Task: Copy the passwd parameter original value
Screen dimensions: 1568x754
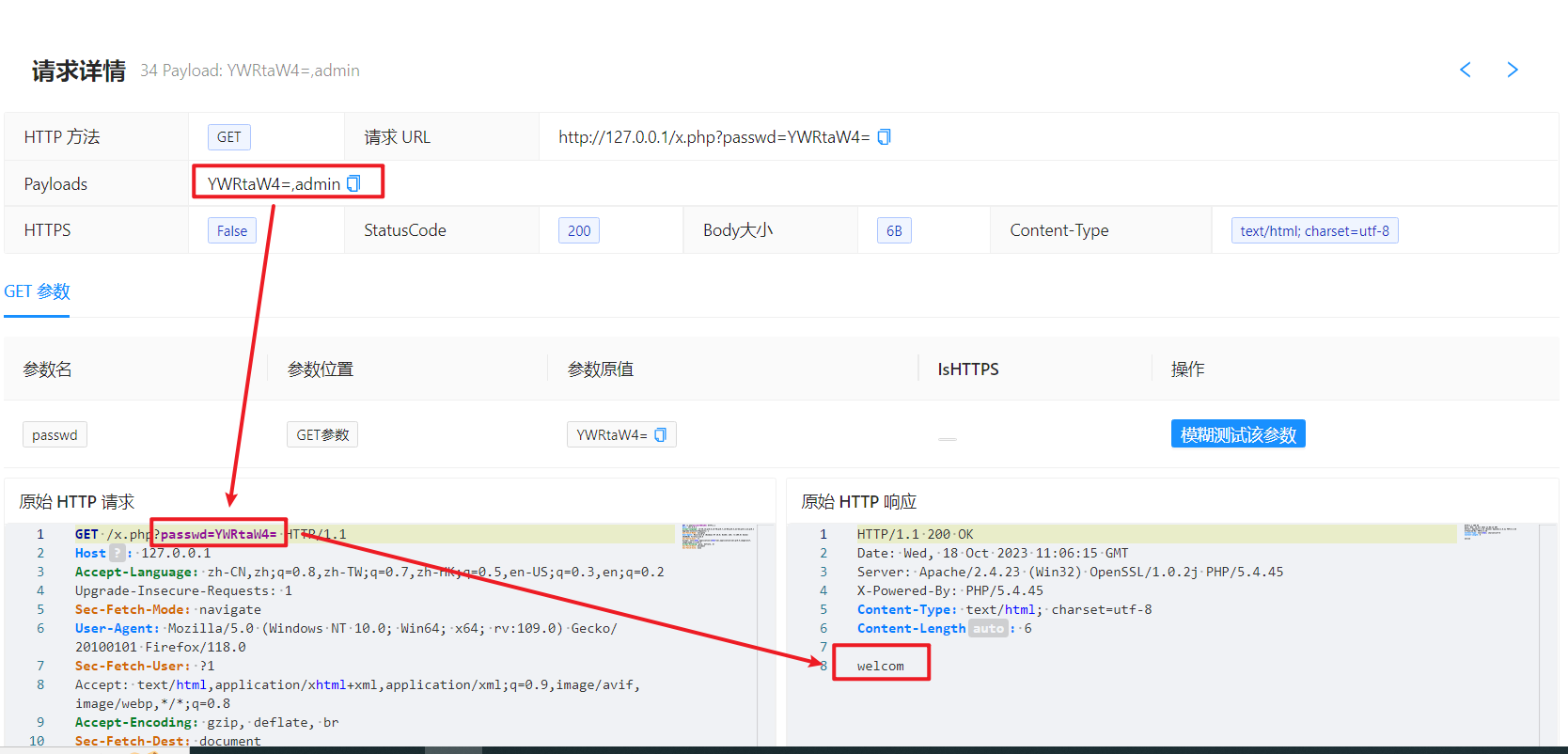Action: pos(660,434)
